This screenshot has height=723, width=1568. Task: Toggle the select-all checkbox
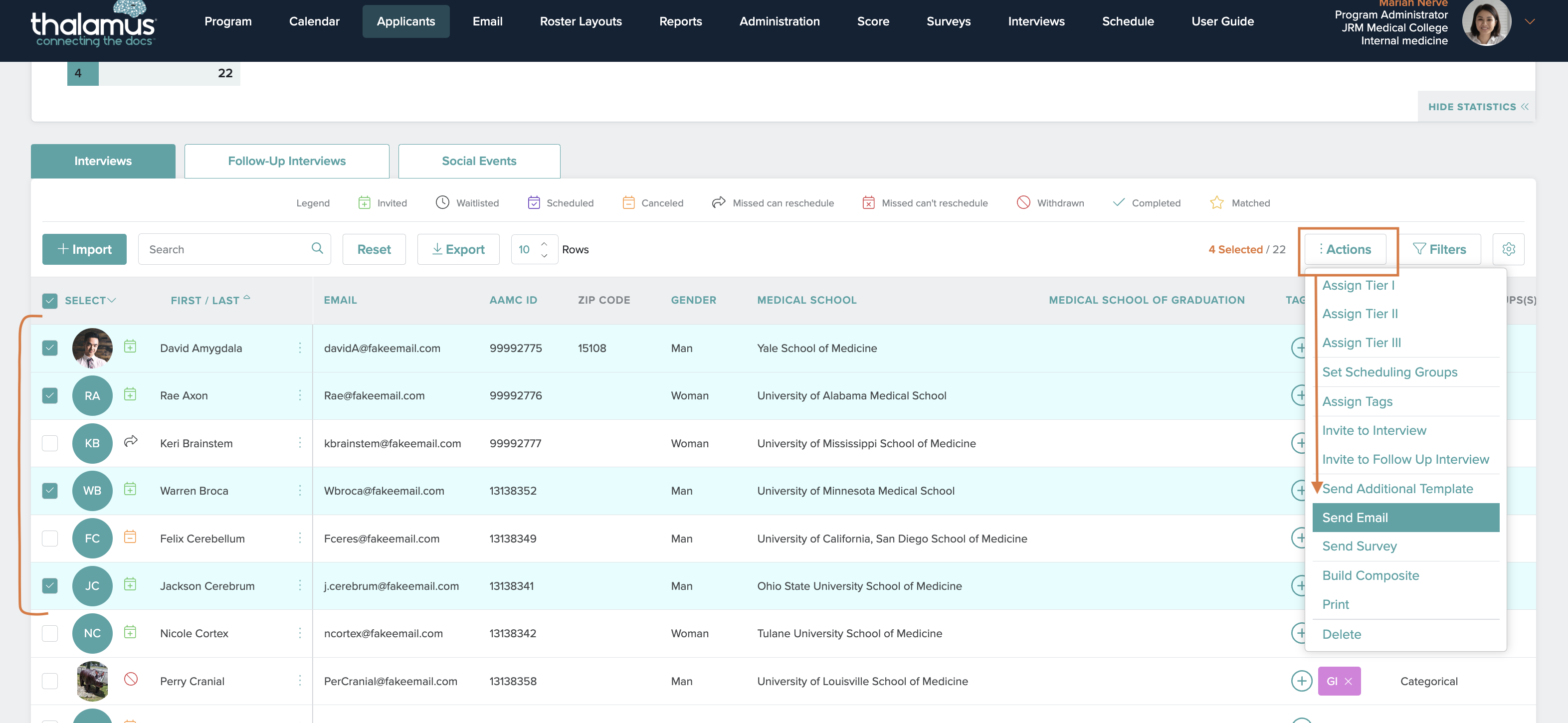coord(50,301)
